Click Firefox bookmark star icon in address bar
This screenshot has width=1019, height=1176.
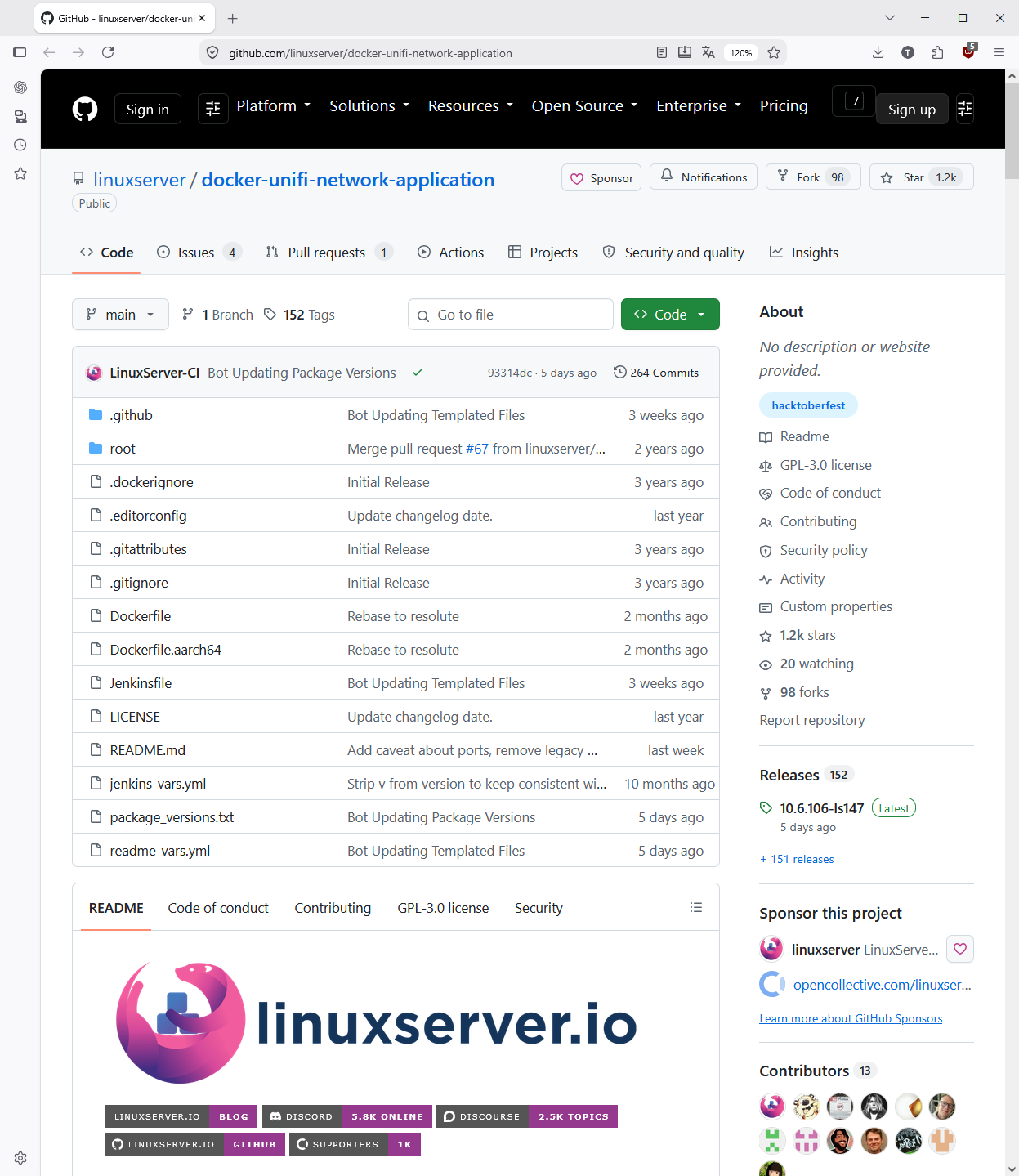[x=774, y=53]
